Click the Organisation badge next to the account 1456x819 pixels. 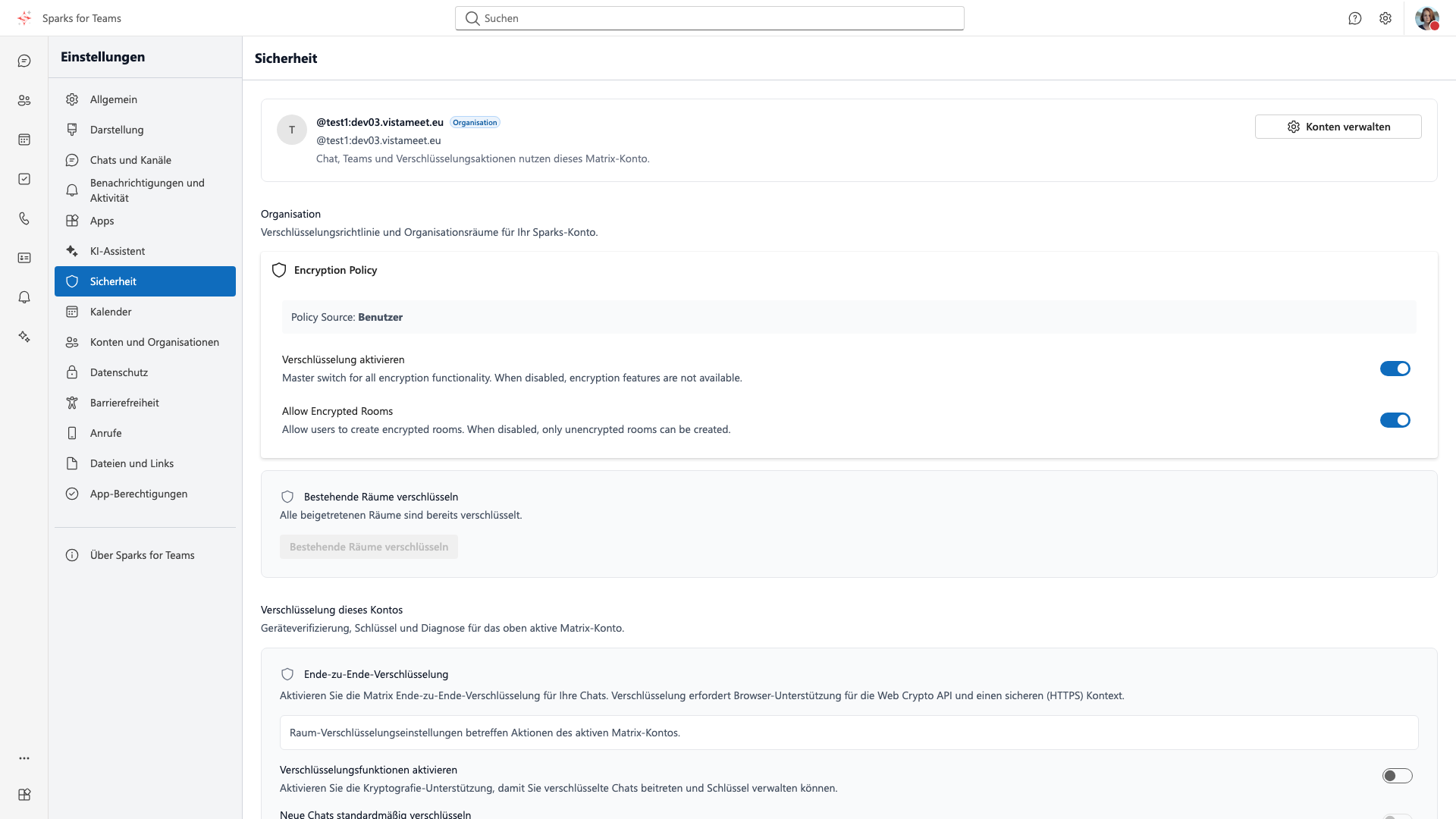tap(475, 122)
